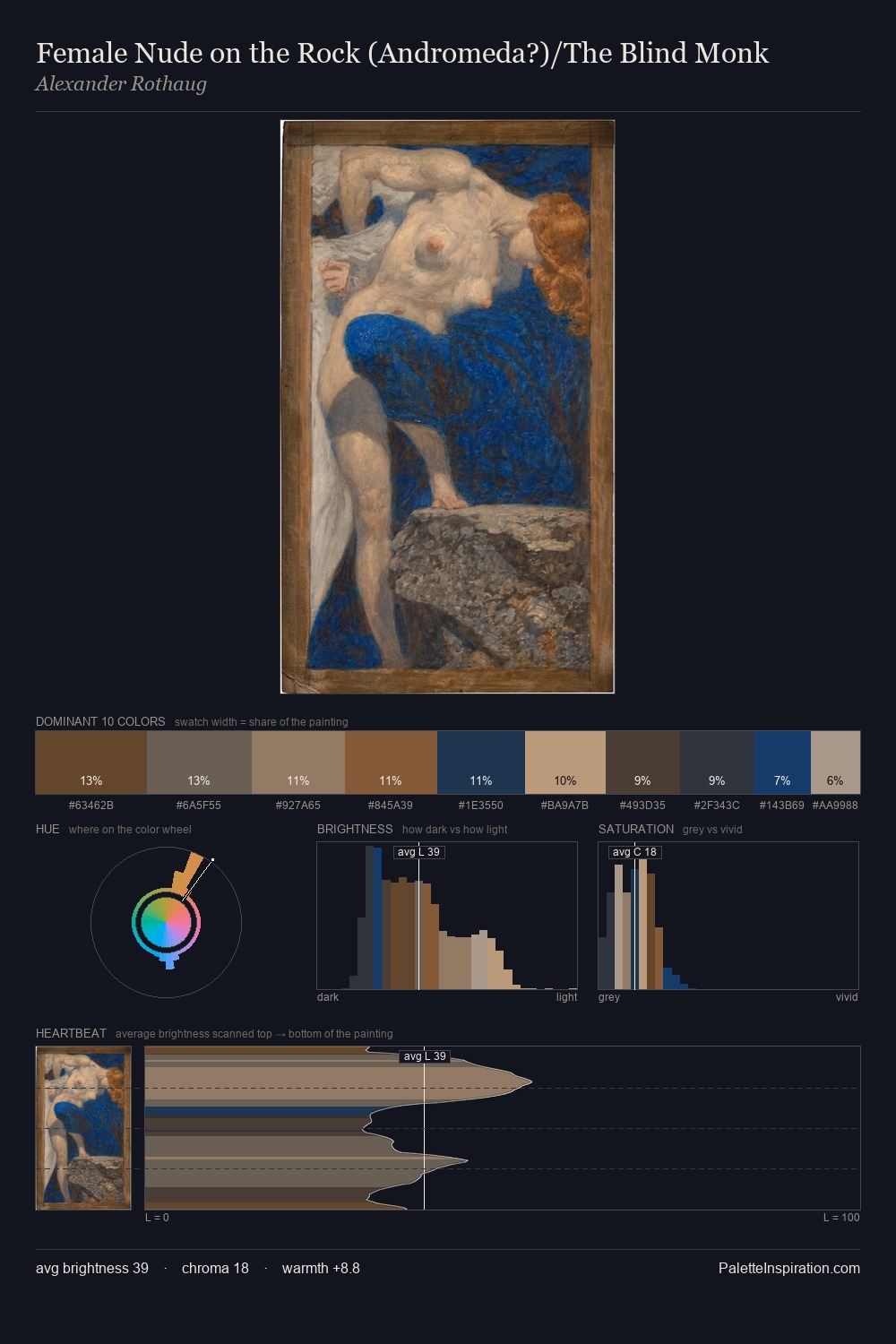This screenshot has width=896, height=1344.
Task: Click the 'L = 100' axis label
Action: coord(841,1218)
